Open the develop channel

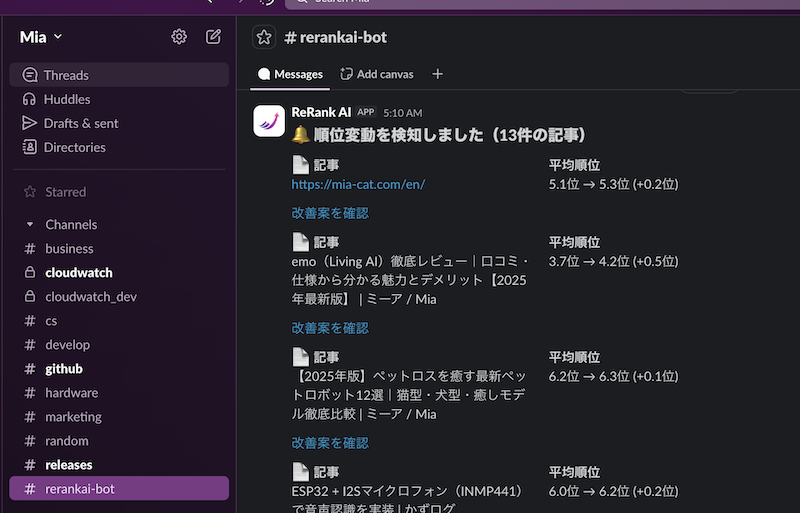click(119, 345)
